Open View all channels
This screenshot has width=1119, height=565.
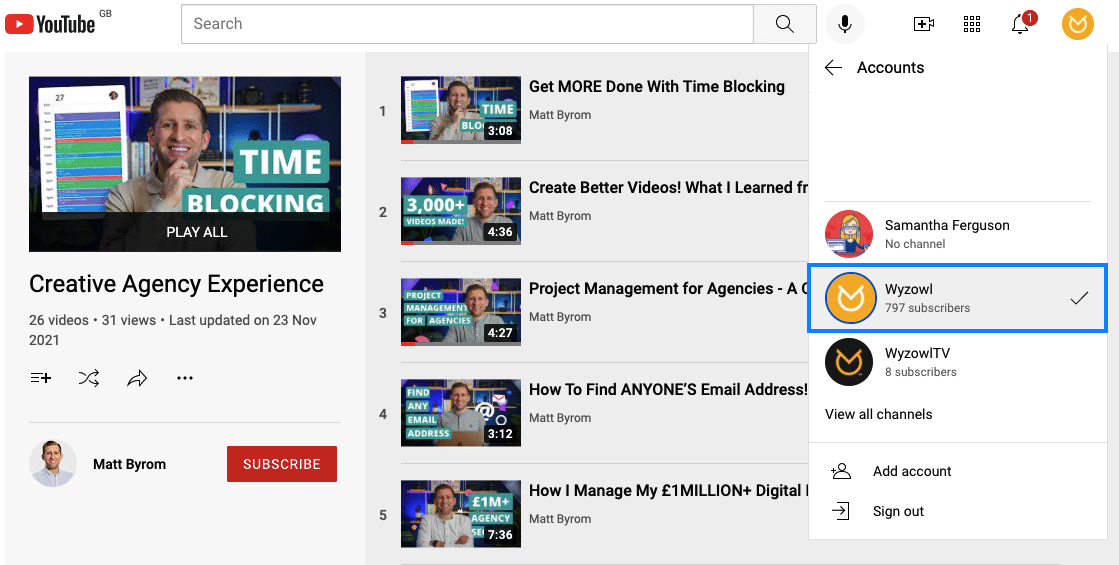coord(879,414)
